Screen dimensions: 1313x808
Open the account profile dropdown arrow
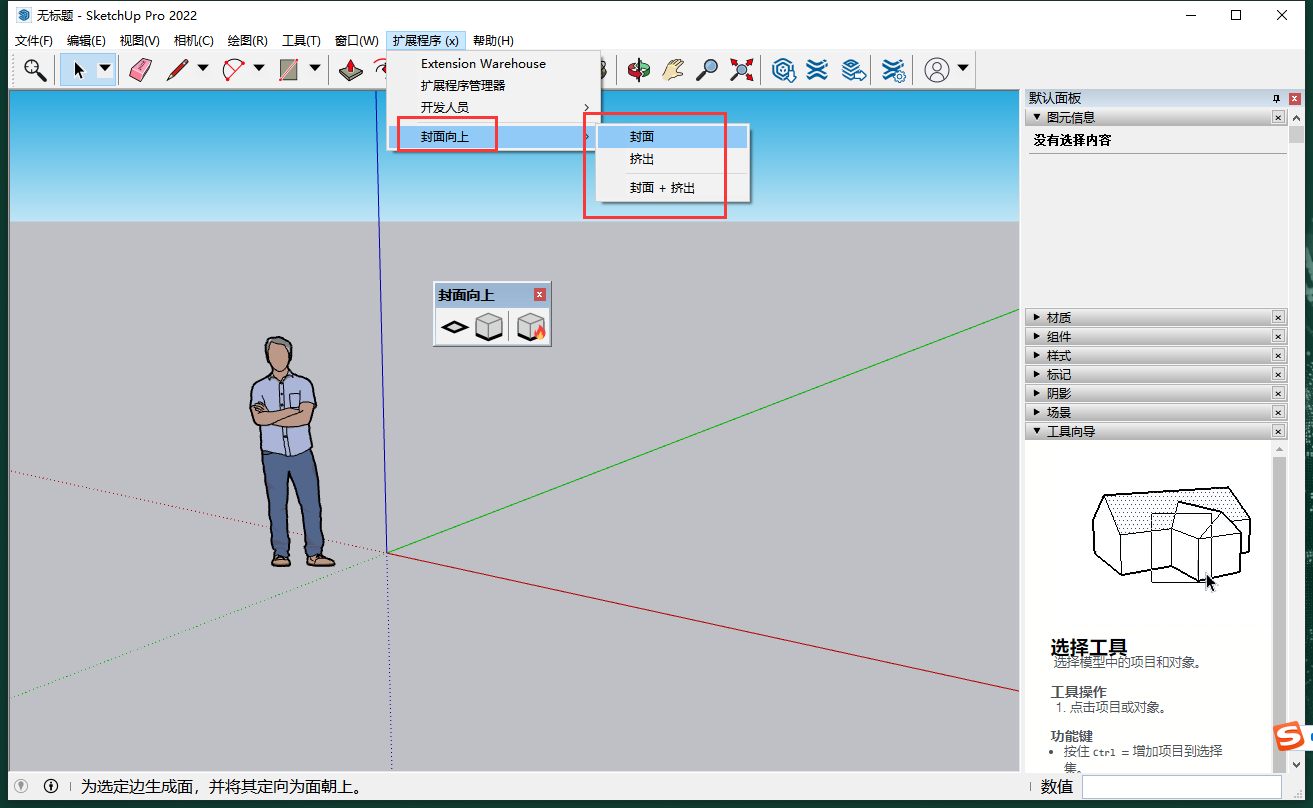(x=963, y=69)
